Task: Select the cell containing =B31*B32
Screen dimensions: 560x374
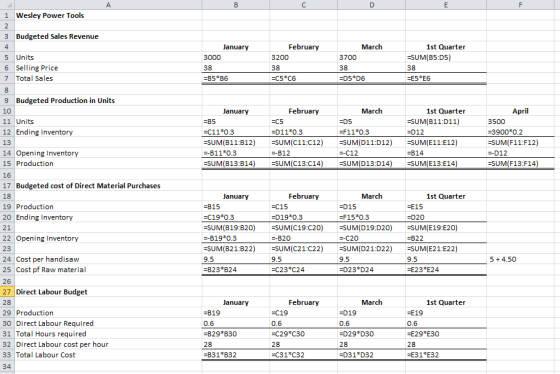Action: tap(235, 355)
